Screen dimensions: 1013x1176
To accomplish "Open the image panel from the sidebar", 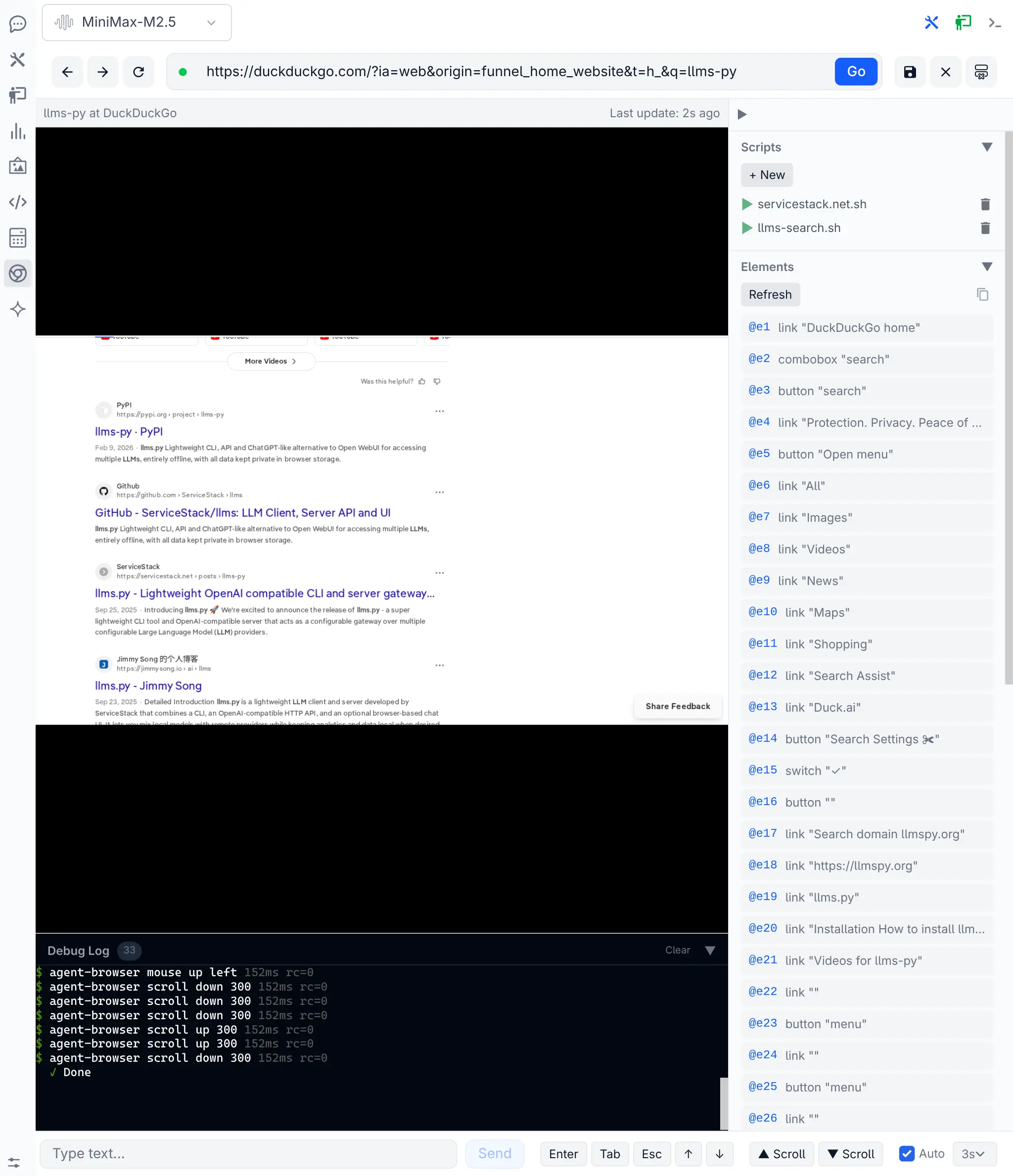I will point(18,166).
